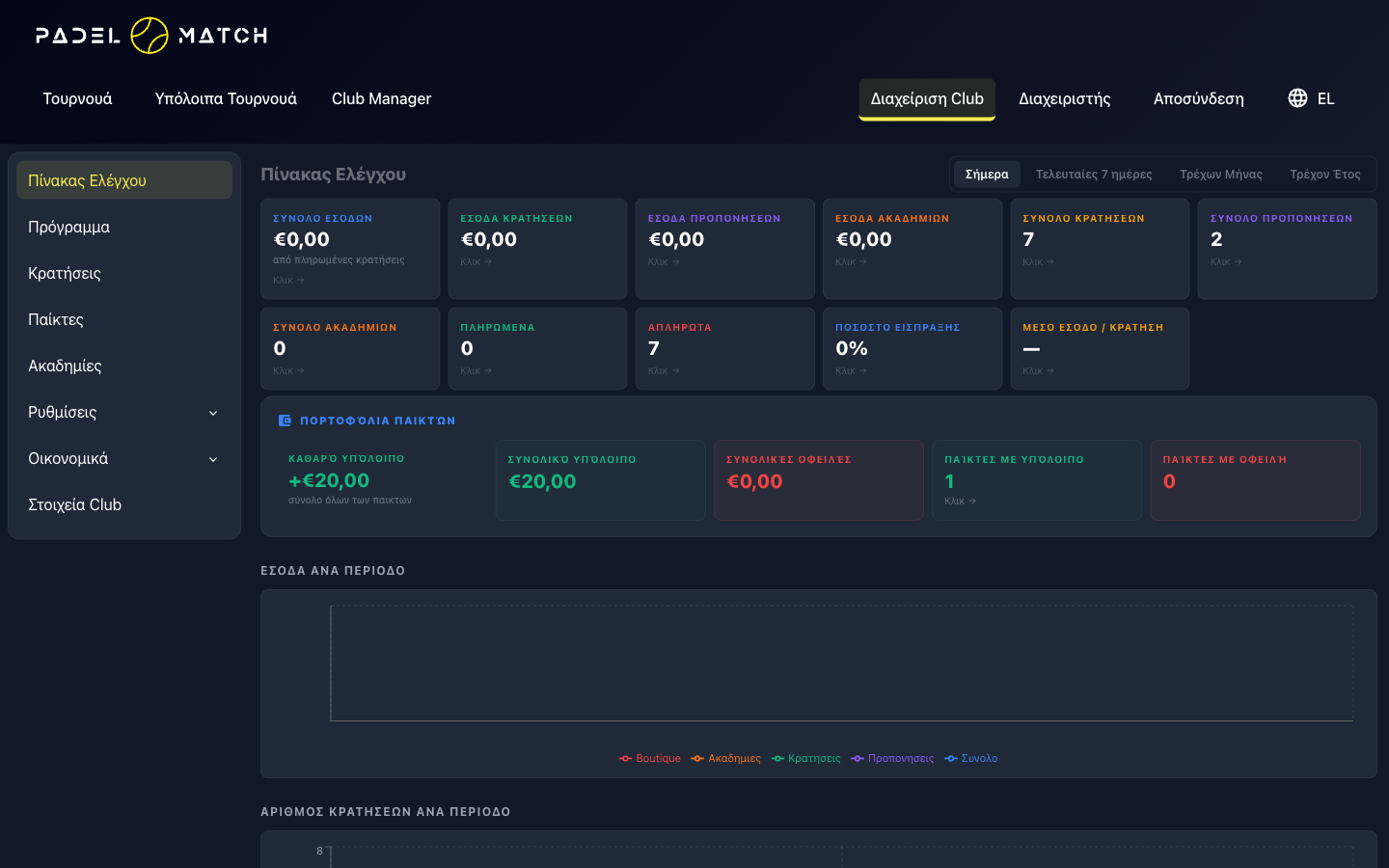The image size is (1389, 868).
Task: Click the wallet icon beside Πορτοφόλια Παικτών
Action: pos(285,420)
